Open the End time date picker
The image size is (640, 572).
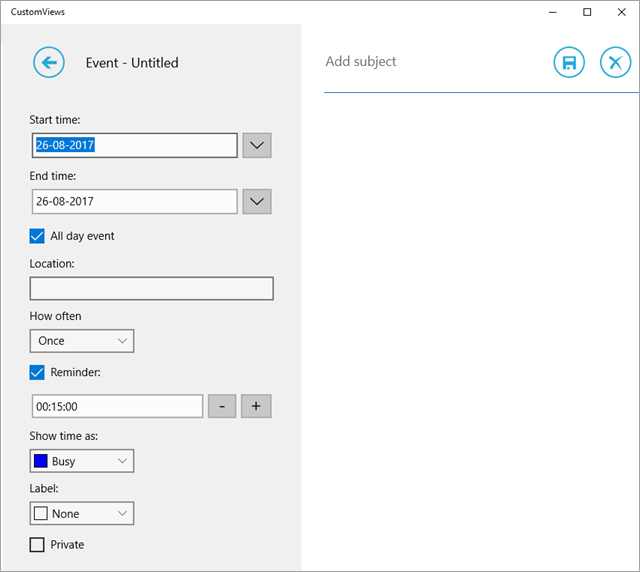[x=257, y=201]
